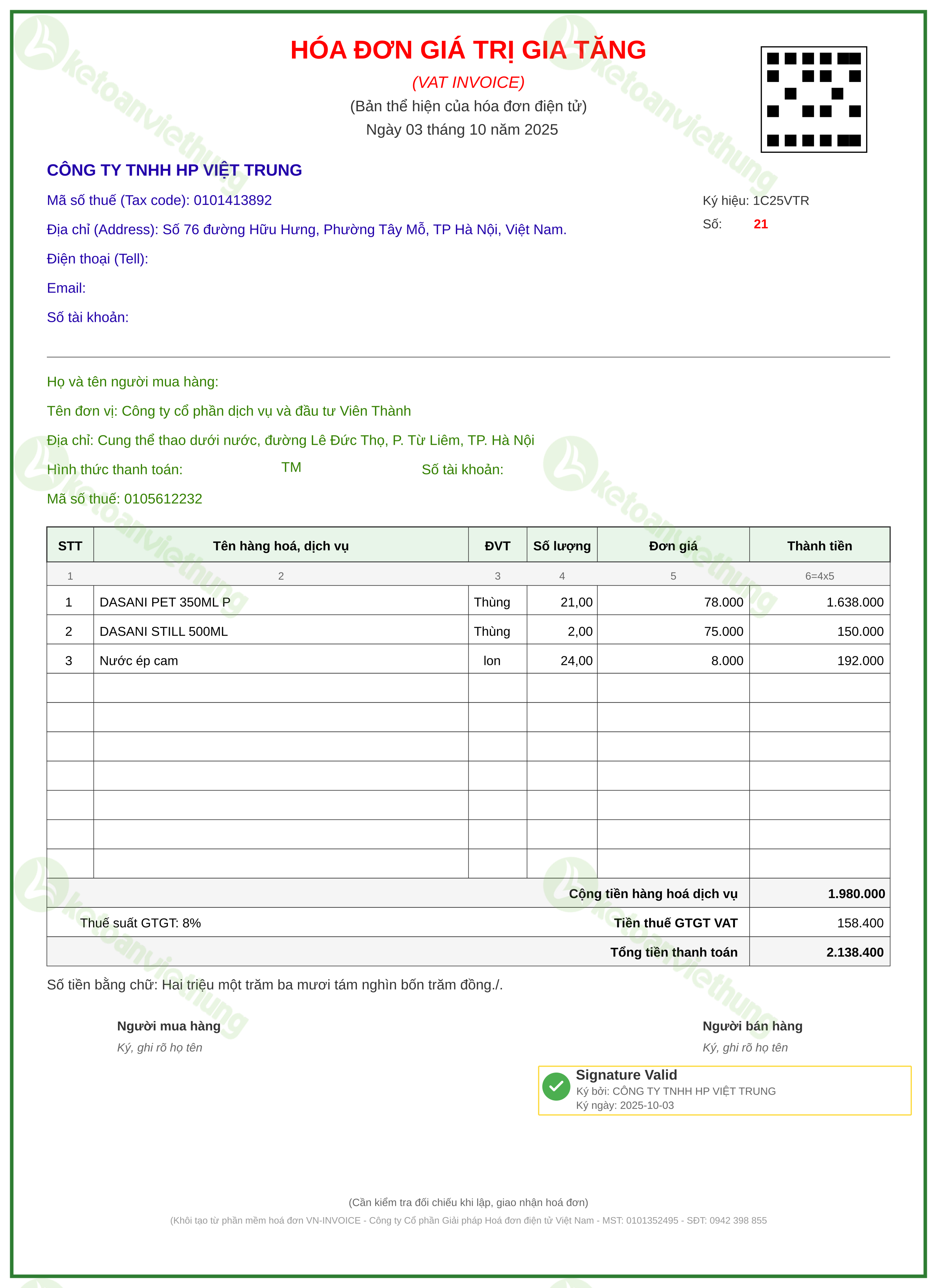Select the item 'Nước ép cam'
The image size is (937, 1288).
tap(139, 661)
